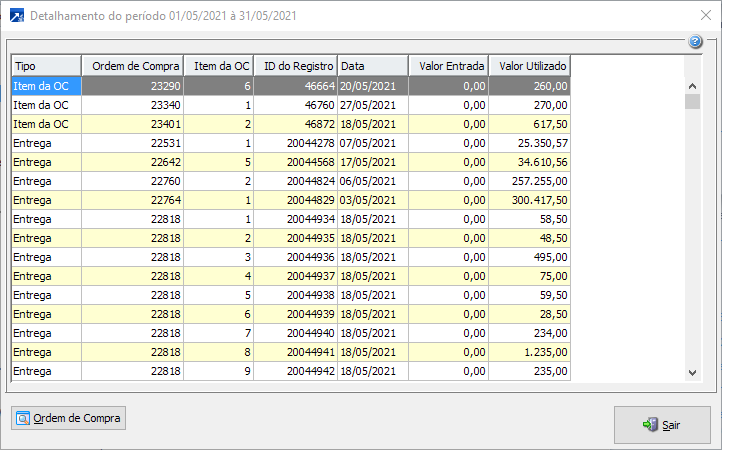This screenshot has width=736, height=457.
Task: Click the ID do Registro column header
Action: pyautogui.click(x=295, y=66)
